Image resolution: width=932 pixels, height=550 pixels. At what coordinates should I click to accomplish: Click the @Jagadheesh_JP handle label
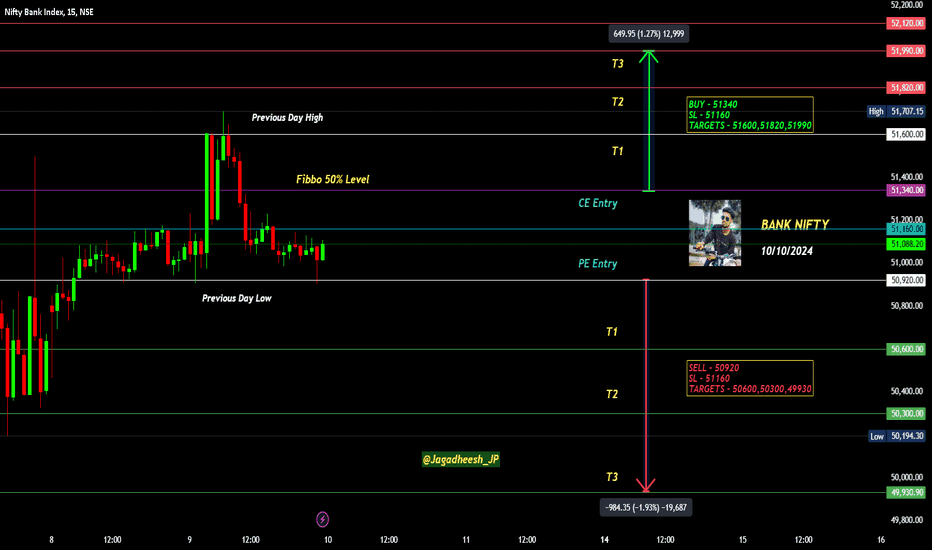[x=461, y=460]
